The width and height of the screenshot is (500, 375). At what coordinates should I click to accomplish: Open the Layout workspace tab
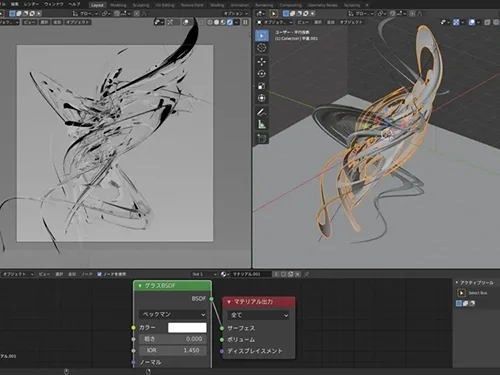click(x=97, y=5)
